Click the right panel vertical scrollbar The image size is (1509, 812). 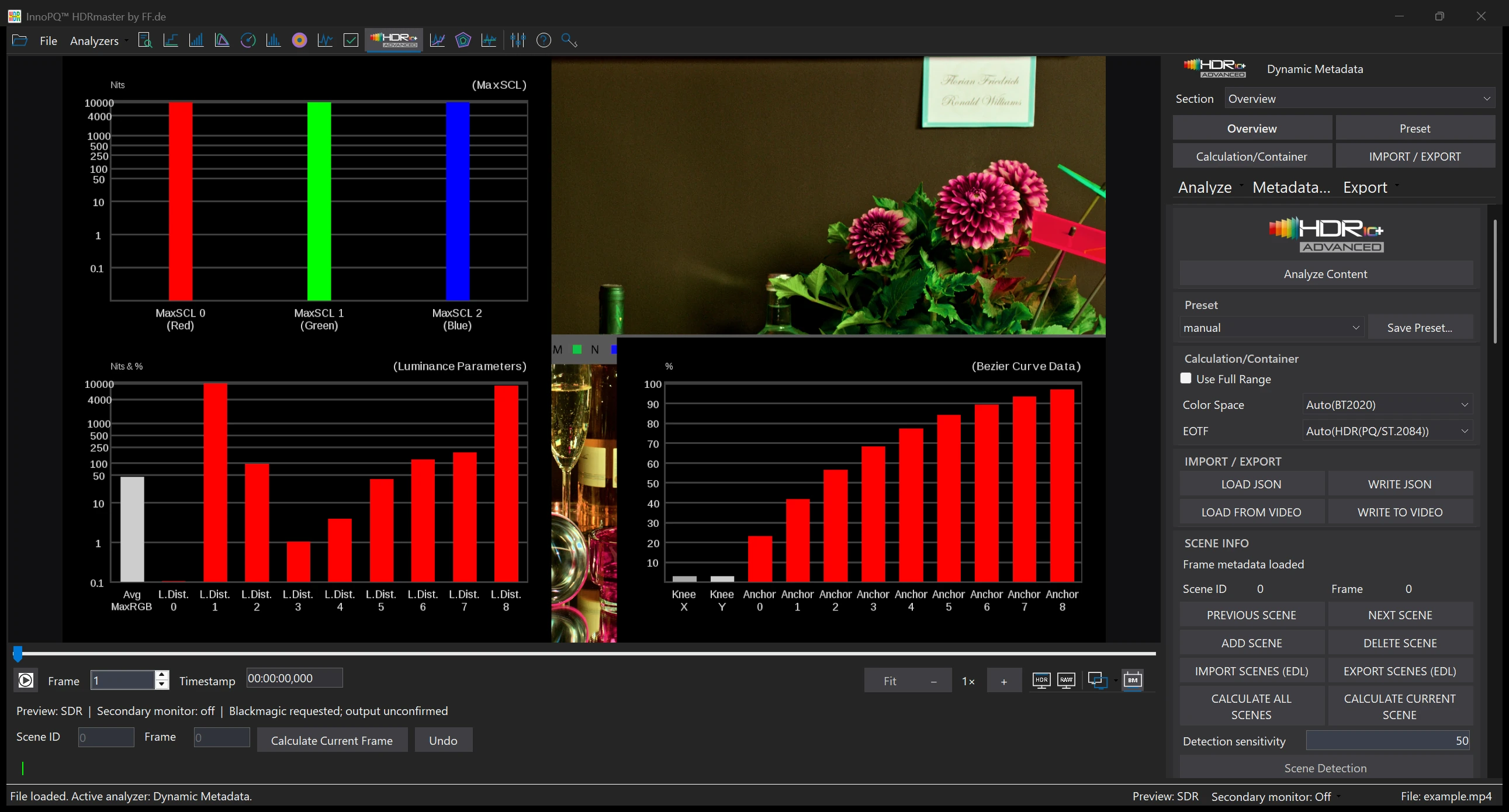[1495, 281]
